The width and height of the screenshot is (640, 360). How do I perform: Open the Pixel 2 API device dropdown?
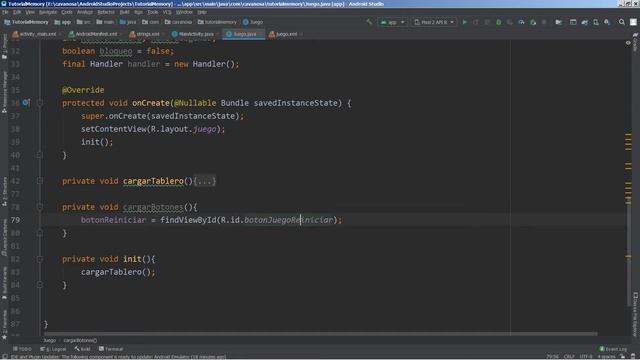(x=434, y=22)
